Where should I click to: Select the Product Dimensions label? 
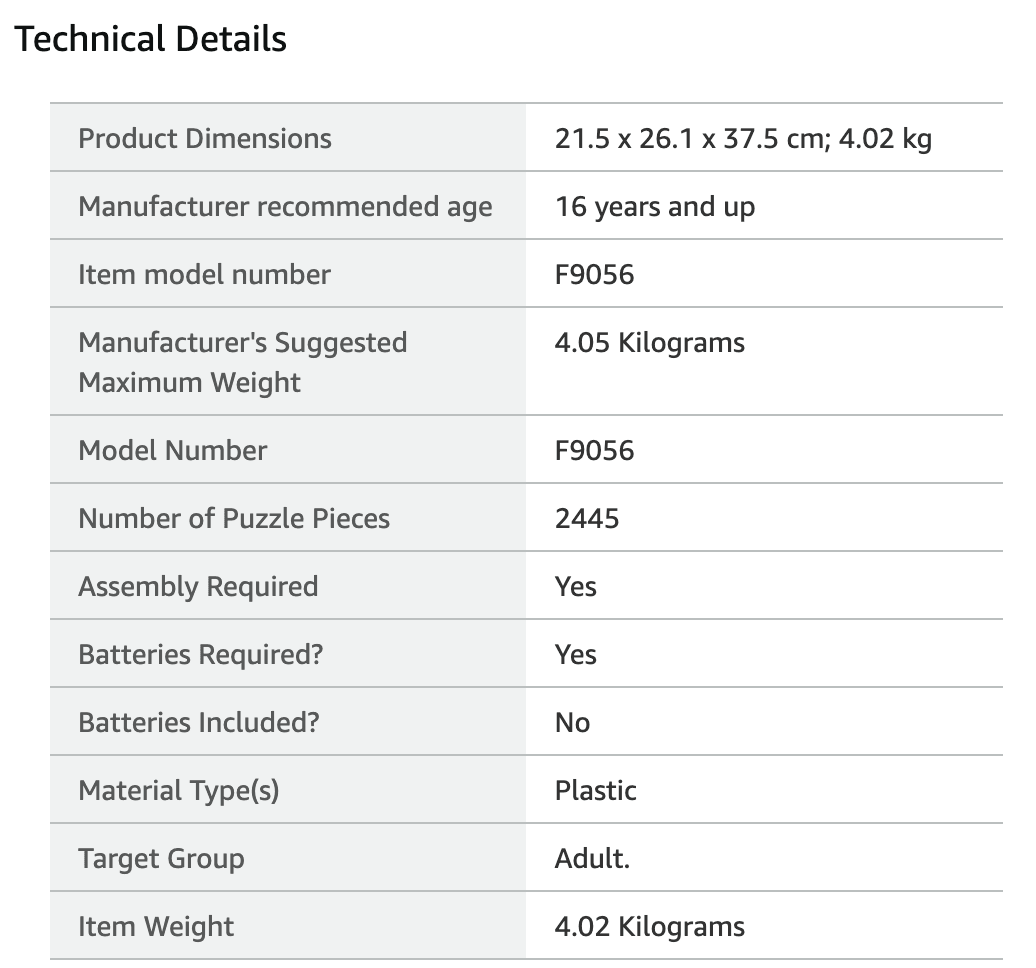coord(205,139)
